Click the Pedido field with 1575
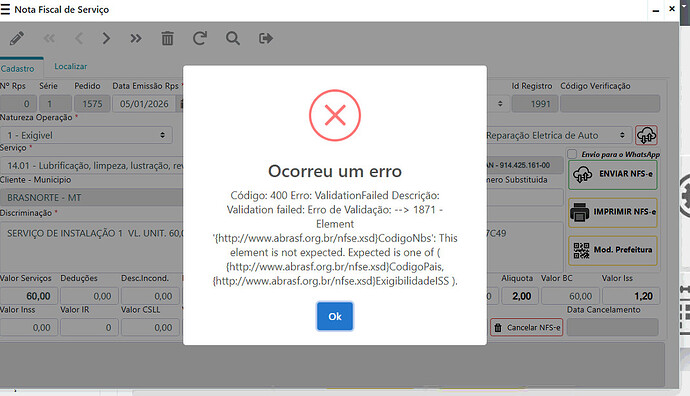This screenshot has width=690, height=396. pos(92,104)
